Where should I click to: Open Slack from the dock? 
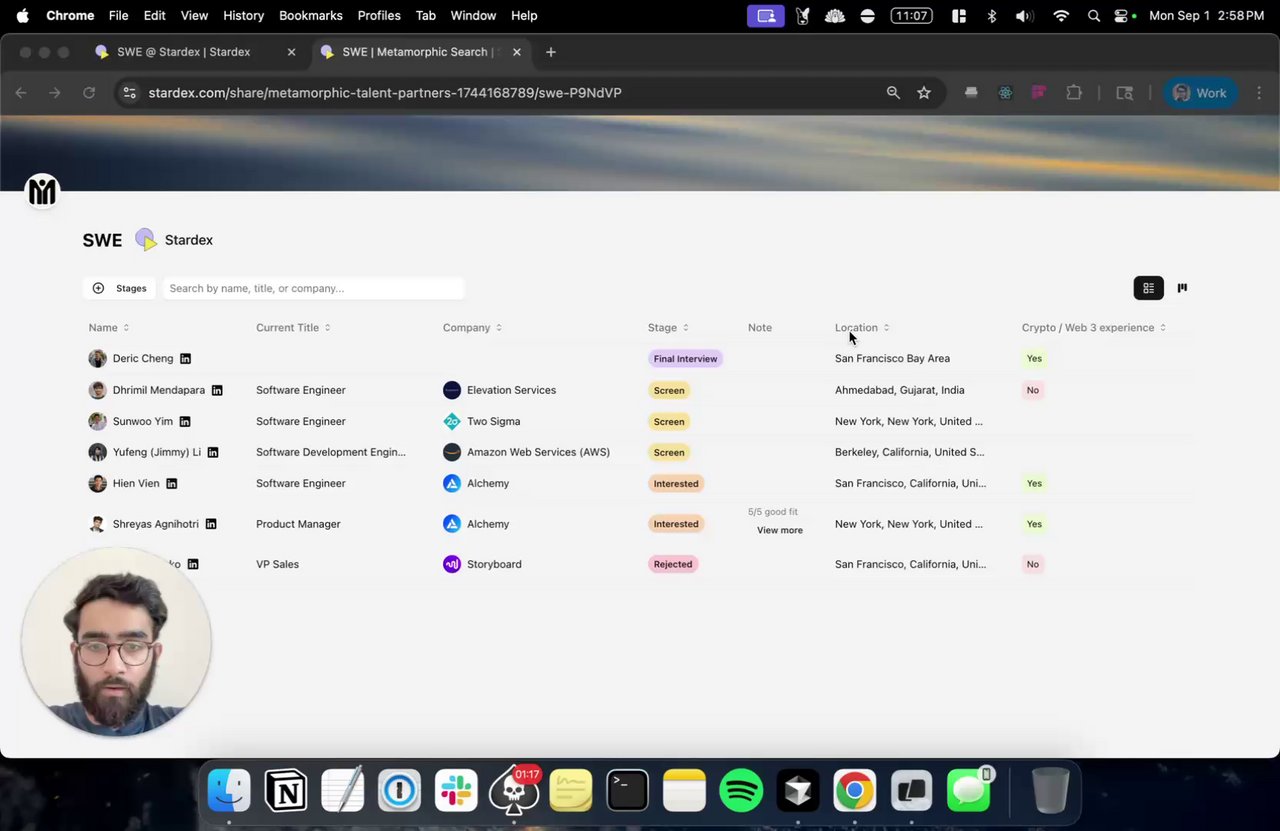[456, 791]
